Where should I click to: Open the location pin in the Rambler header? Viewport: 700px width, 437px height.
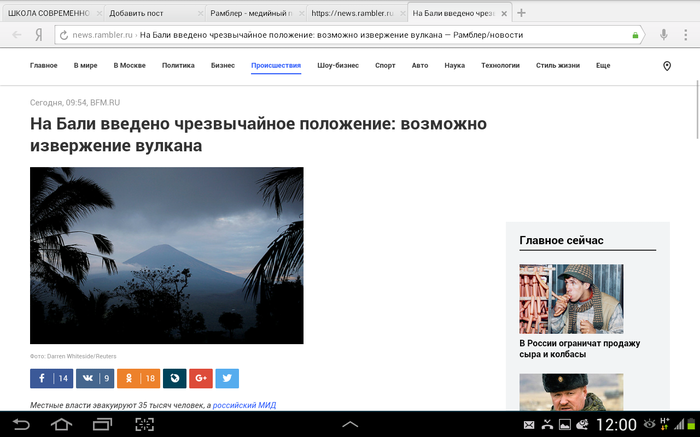tap(667, 66)
